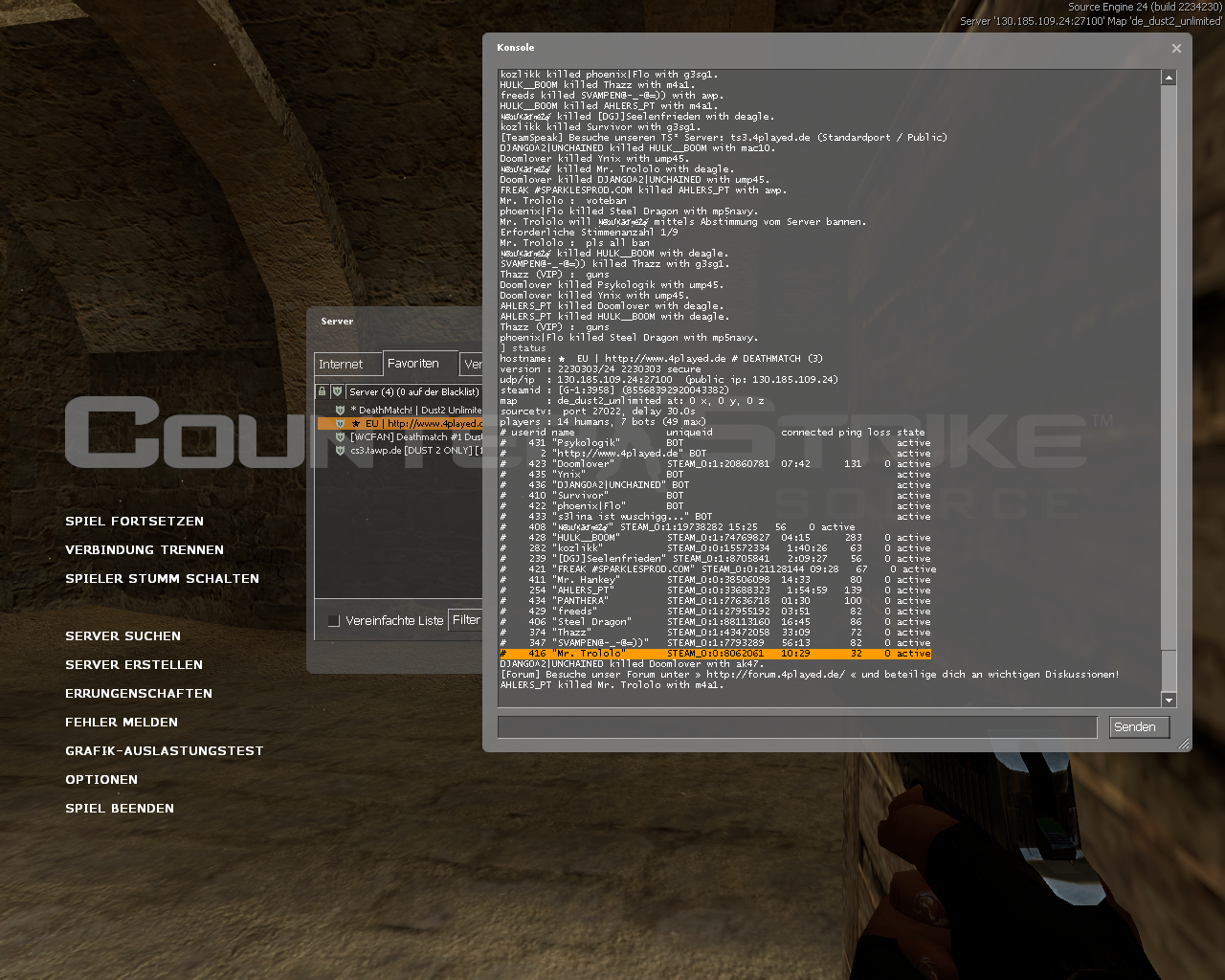This screenshot has height=980, width=1225.
Task: Select the [WCFAN] Deathmatch #1 server row
Action: tap(399, 436)
